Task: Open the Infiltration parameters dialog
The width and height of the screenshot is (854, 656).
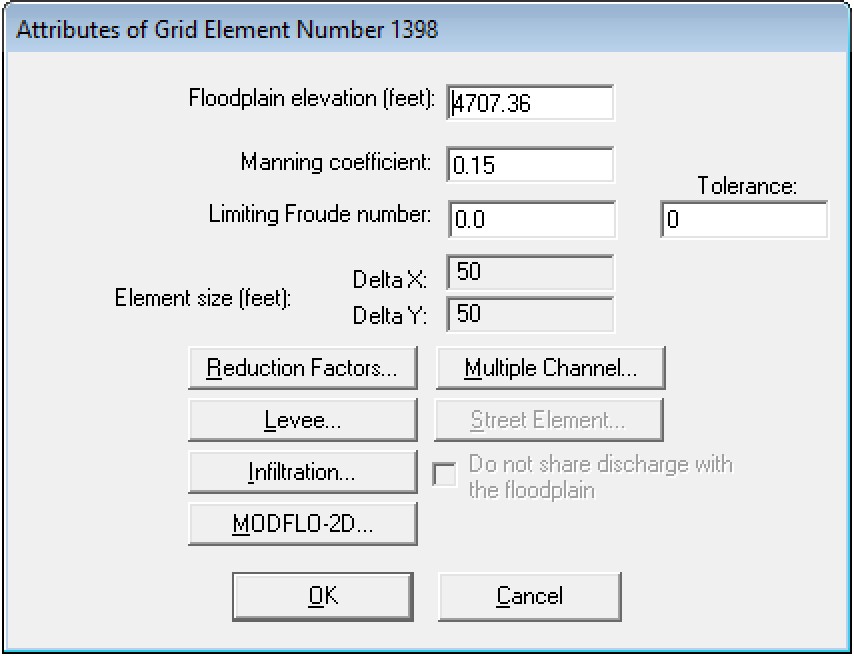Action: pyautogui.click(x=302, y=471)
